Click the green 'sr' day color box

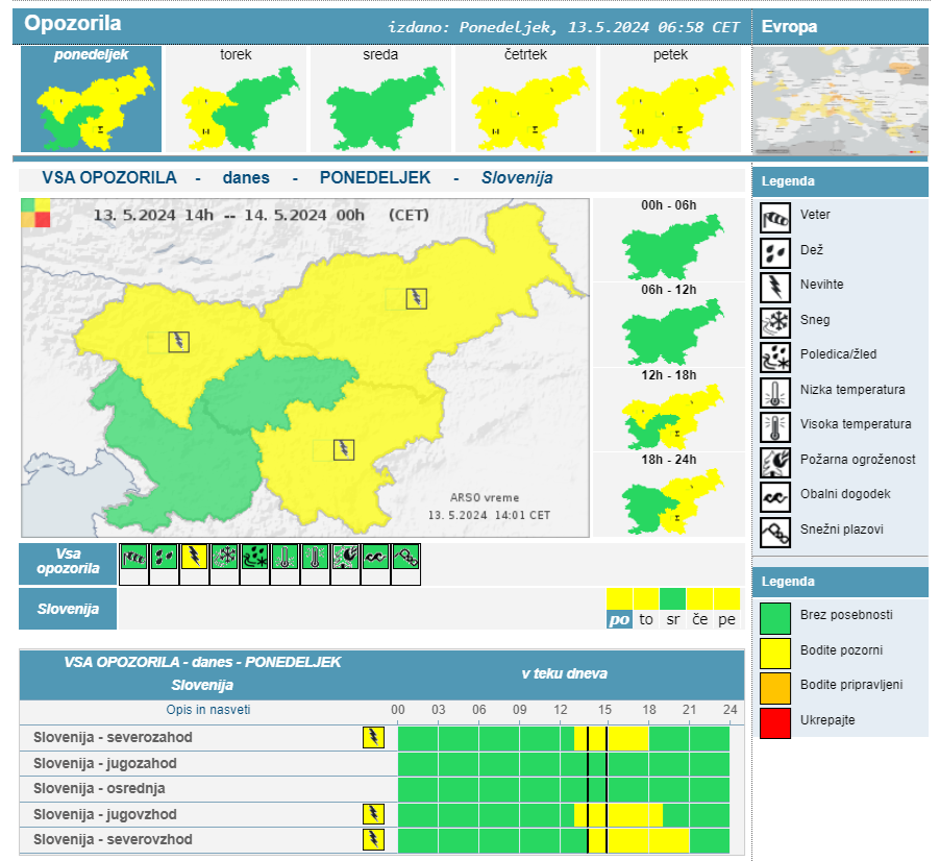[673, 599]
